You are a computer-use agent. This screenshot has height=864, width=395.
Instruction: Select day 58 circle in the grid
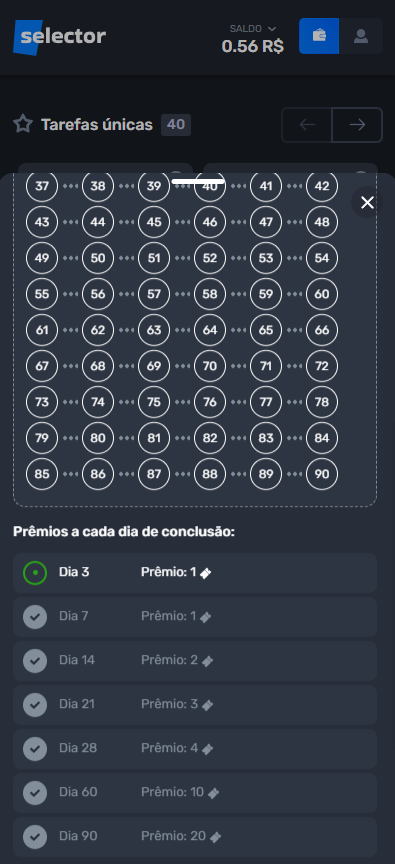pos(210,294)
